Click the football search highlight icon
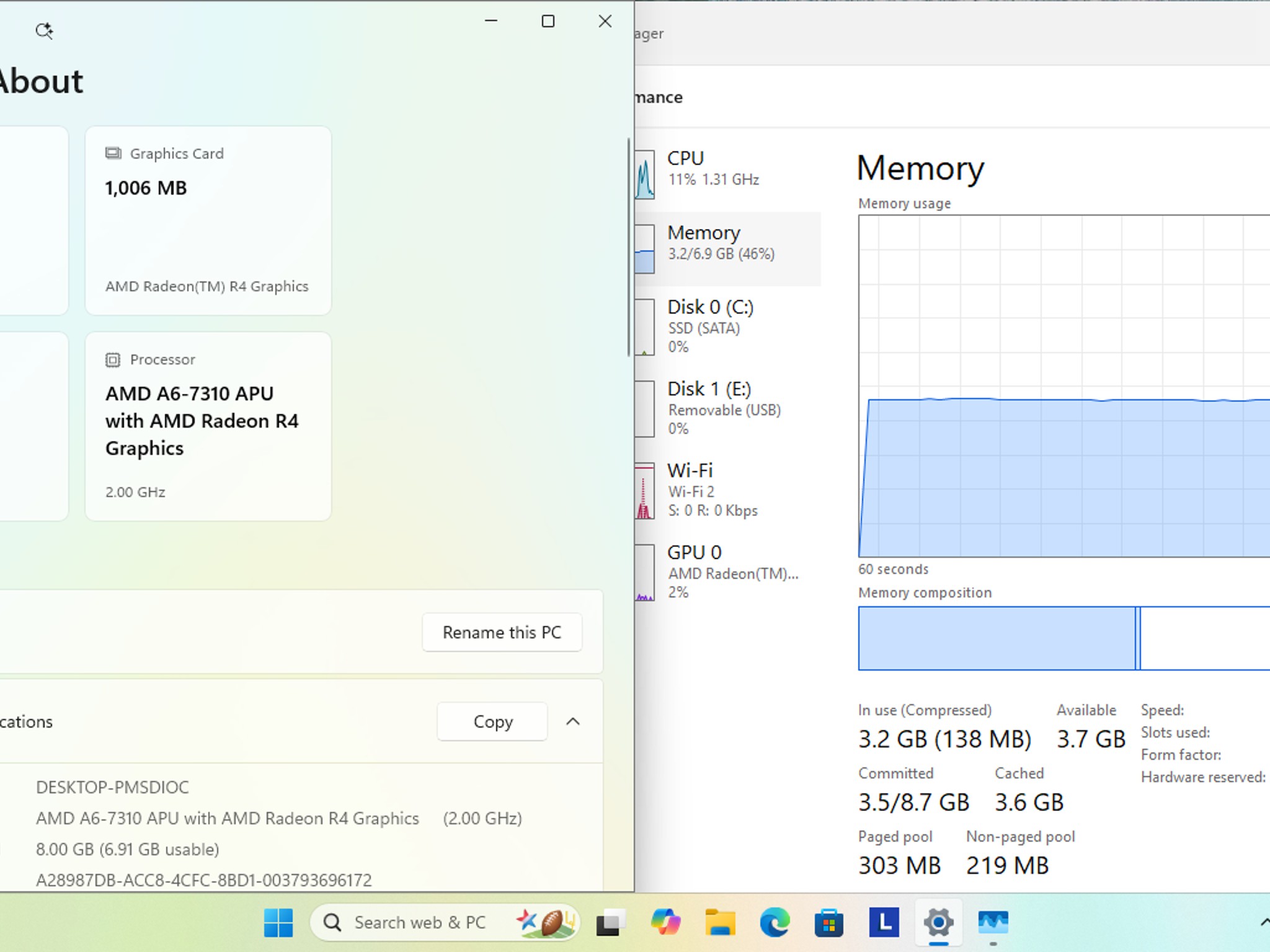This screenshot has width=1270, height=952. pos(546,923)
